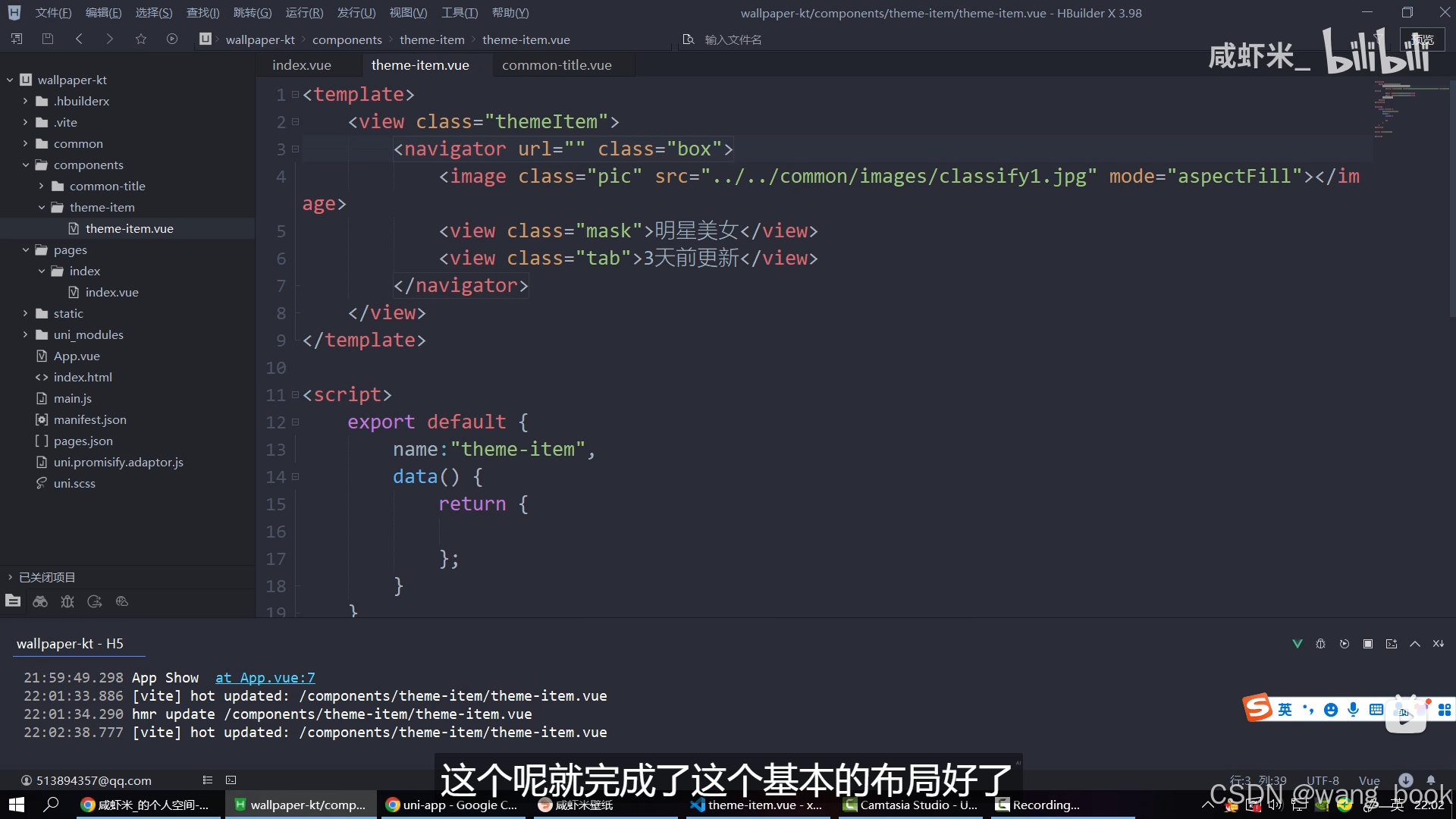The width and height of the screenshot is (1456, 819).
Task: Expand the common-title folder
Action: 41,186
